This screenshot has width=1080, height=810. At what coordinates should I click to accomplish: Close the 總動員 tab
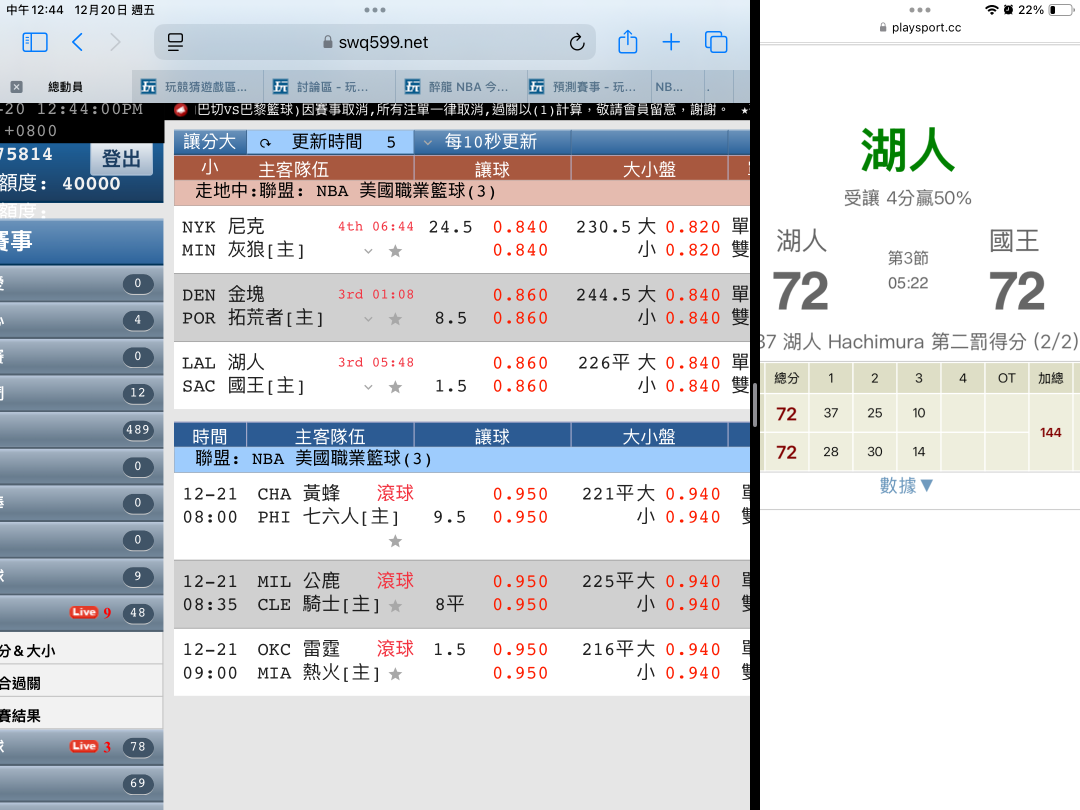click(x=17, y=87)
